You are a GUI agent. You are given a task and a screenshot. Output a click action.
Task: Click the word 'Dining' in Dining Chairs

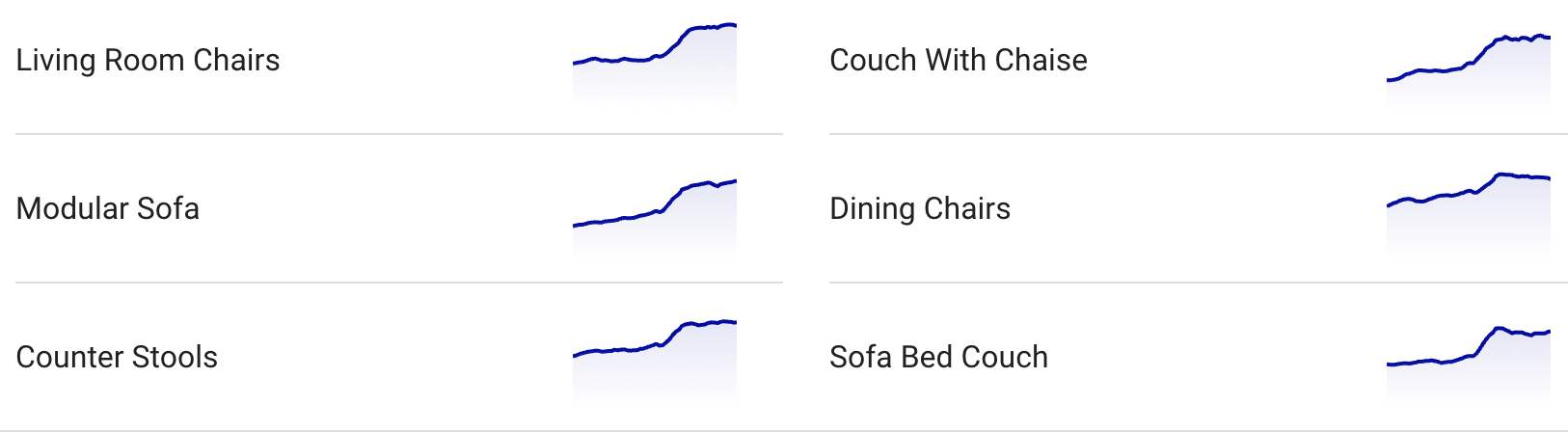click(x=872, y=209)
